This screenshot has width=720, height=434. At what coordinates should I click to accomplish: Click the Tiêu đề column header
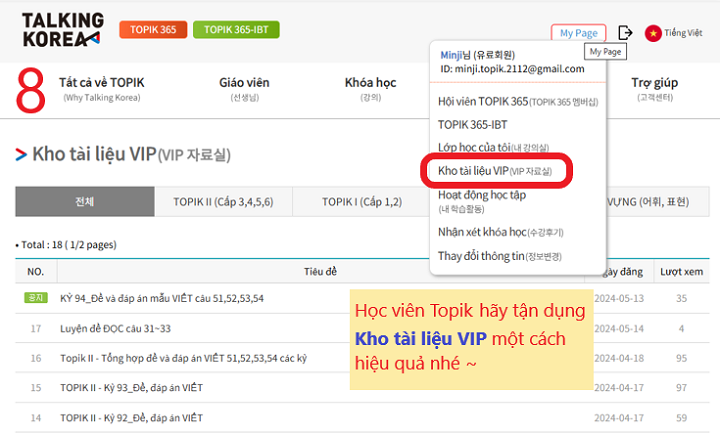coord(320,271)
